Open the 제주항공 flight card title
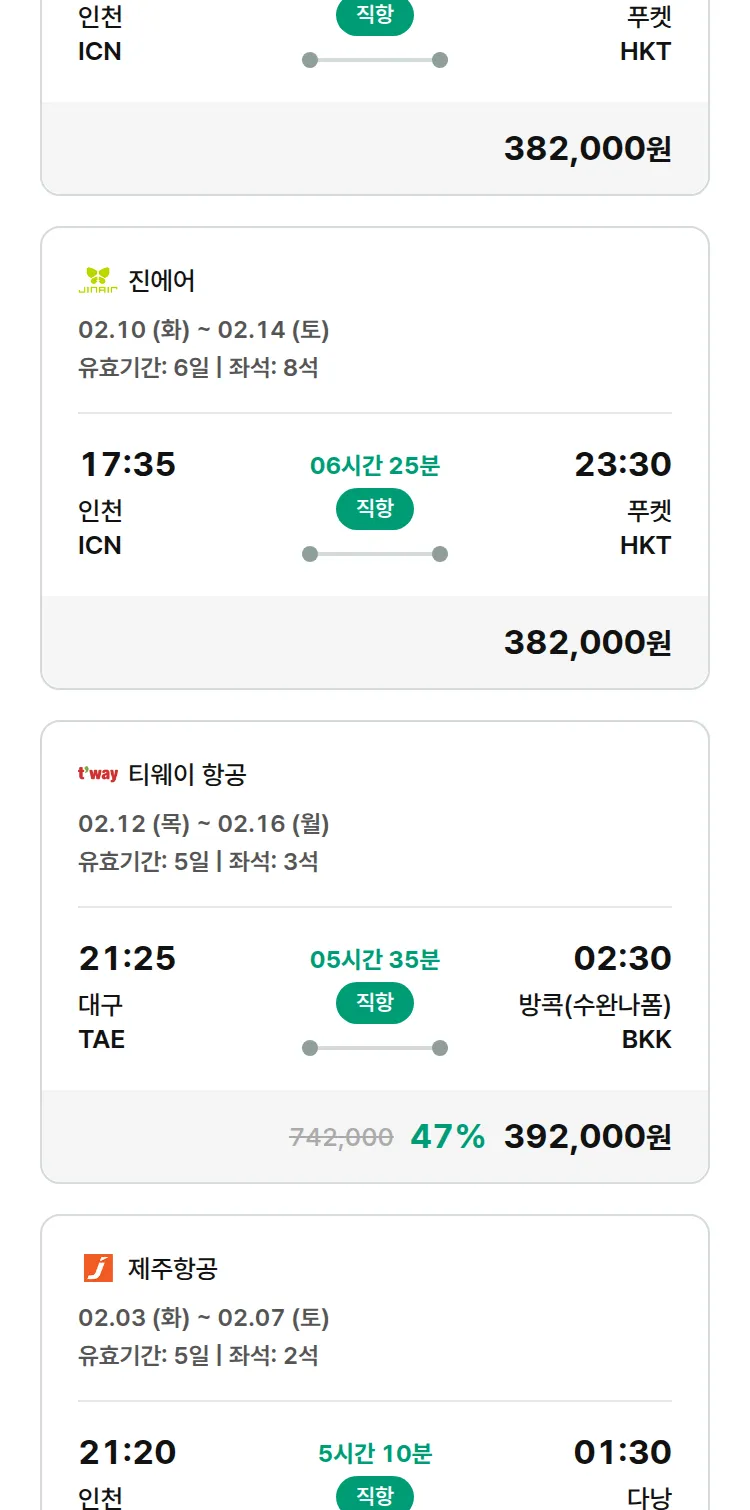This screenshot has height=1510, width=750. (173, 1269)
